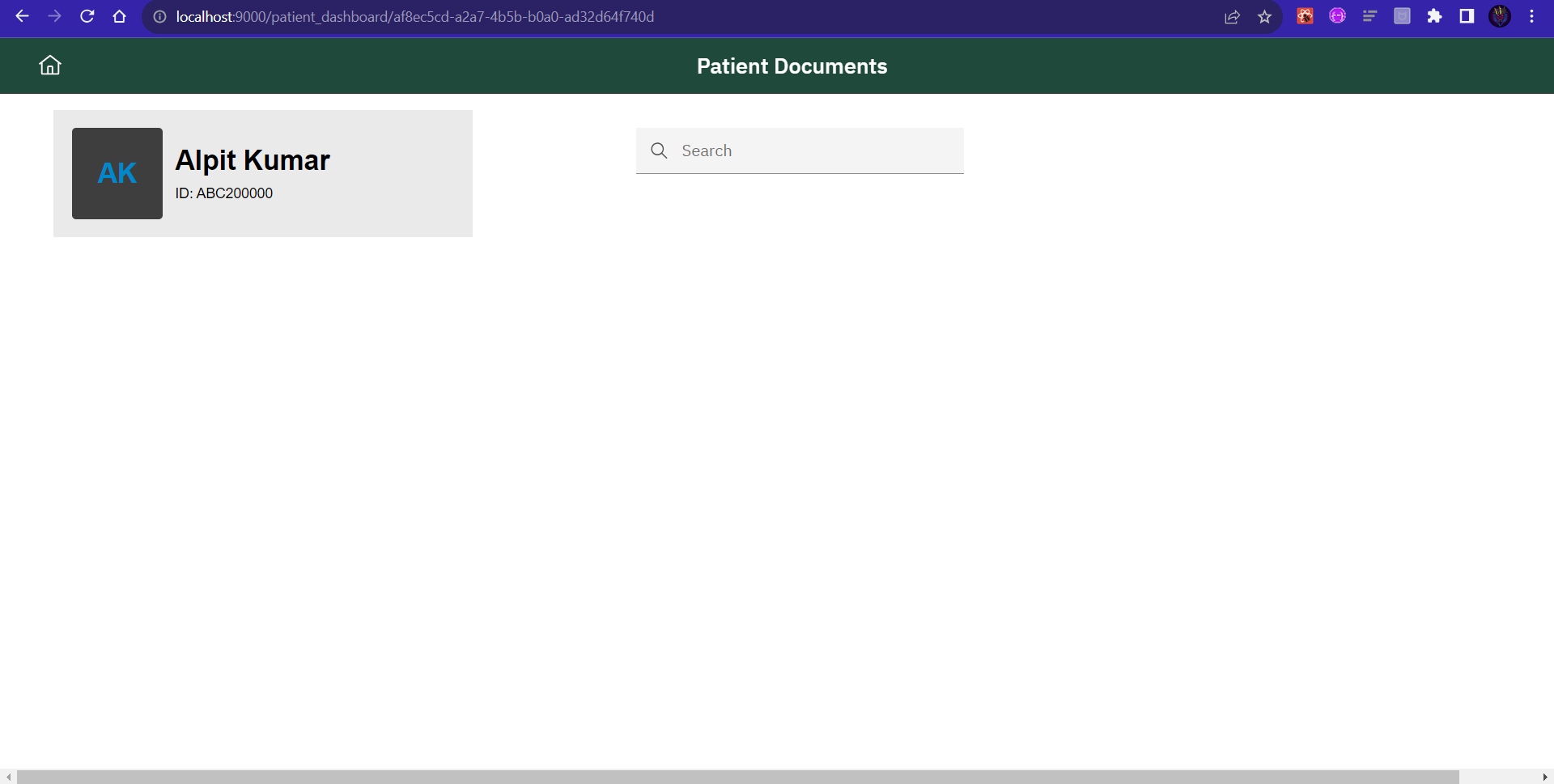Open the browser profile avatar menu

pos(1501,16)
